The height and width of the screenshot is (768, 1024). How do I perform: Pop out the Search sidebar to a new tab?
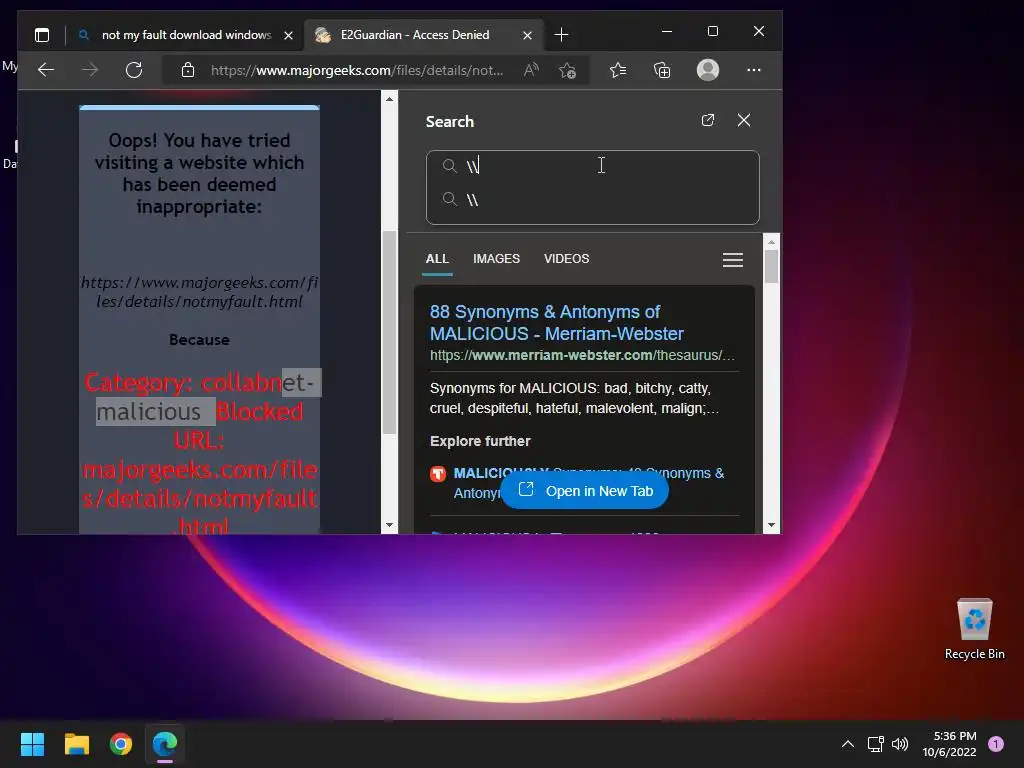pos(708,120)
